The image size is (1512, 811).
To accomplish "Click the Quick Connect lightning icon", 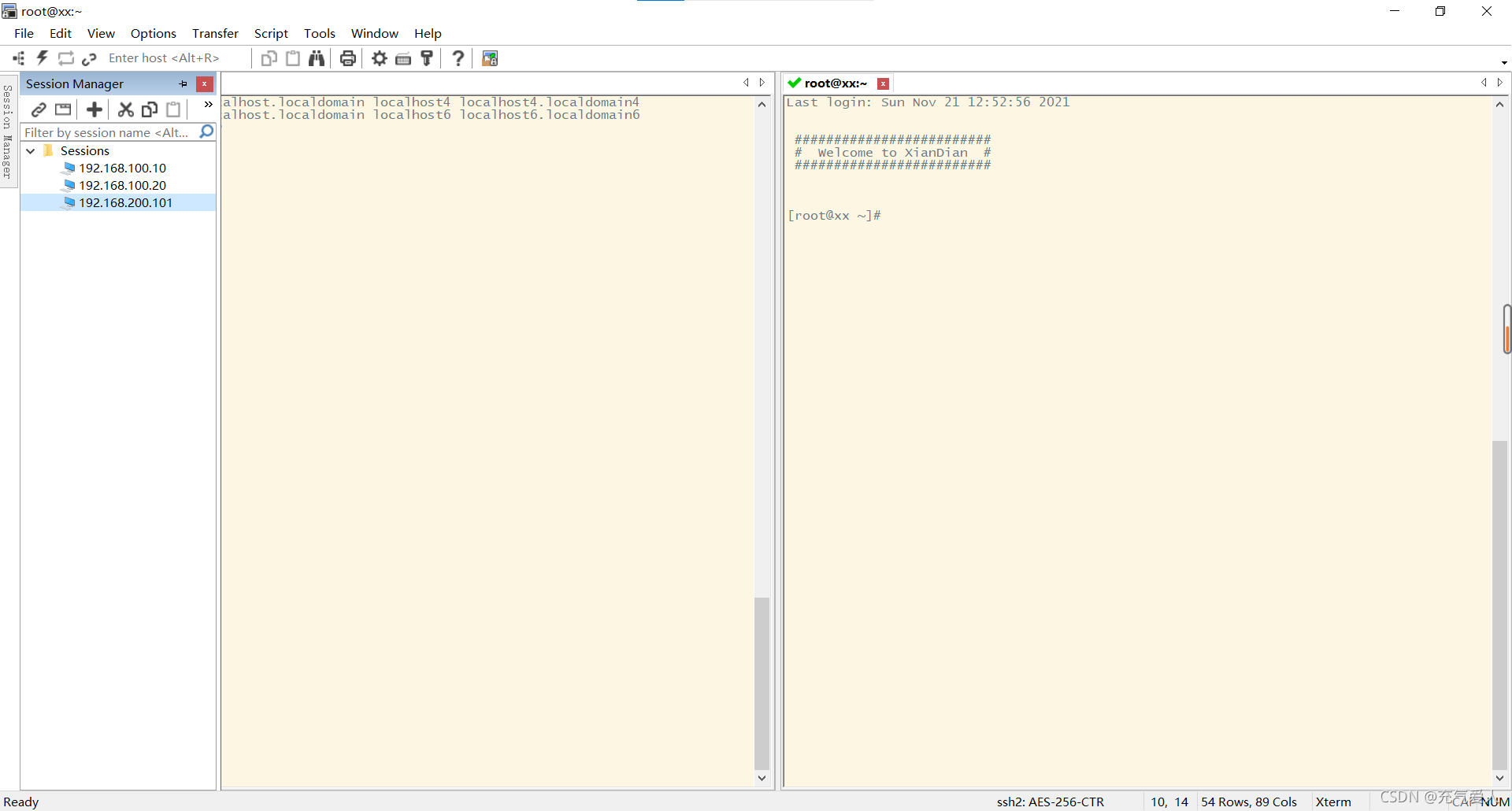I will [x=43, y=58].
